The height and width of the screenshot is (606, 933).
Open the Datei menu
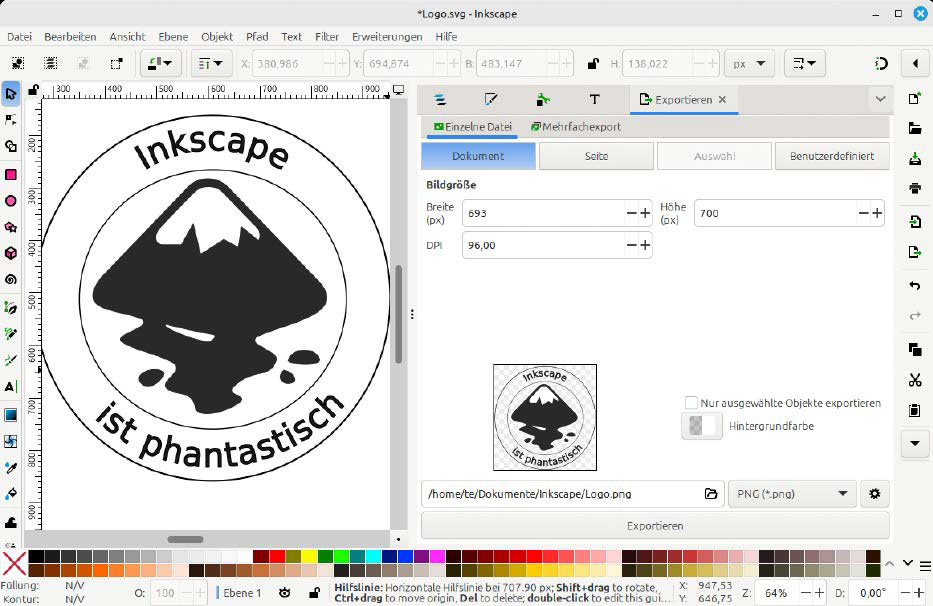click(x=19, y=37)
